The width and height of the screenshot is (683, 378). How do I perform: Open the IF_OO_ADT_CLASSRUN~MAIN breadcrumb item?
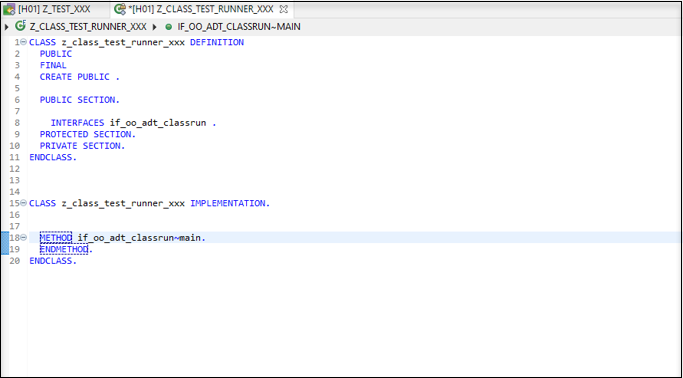[239, 27]
